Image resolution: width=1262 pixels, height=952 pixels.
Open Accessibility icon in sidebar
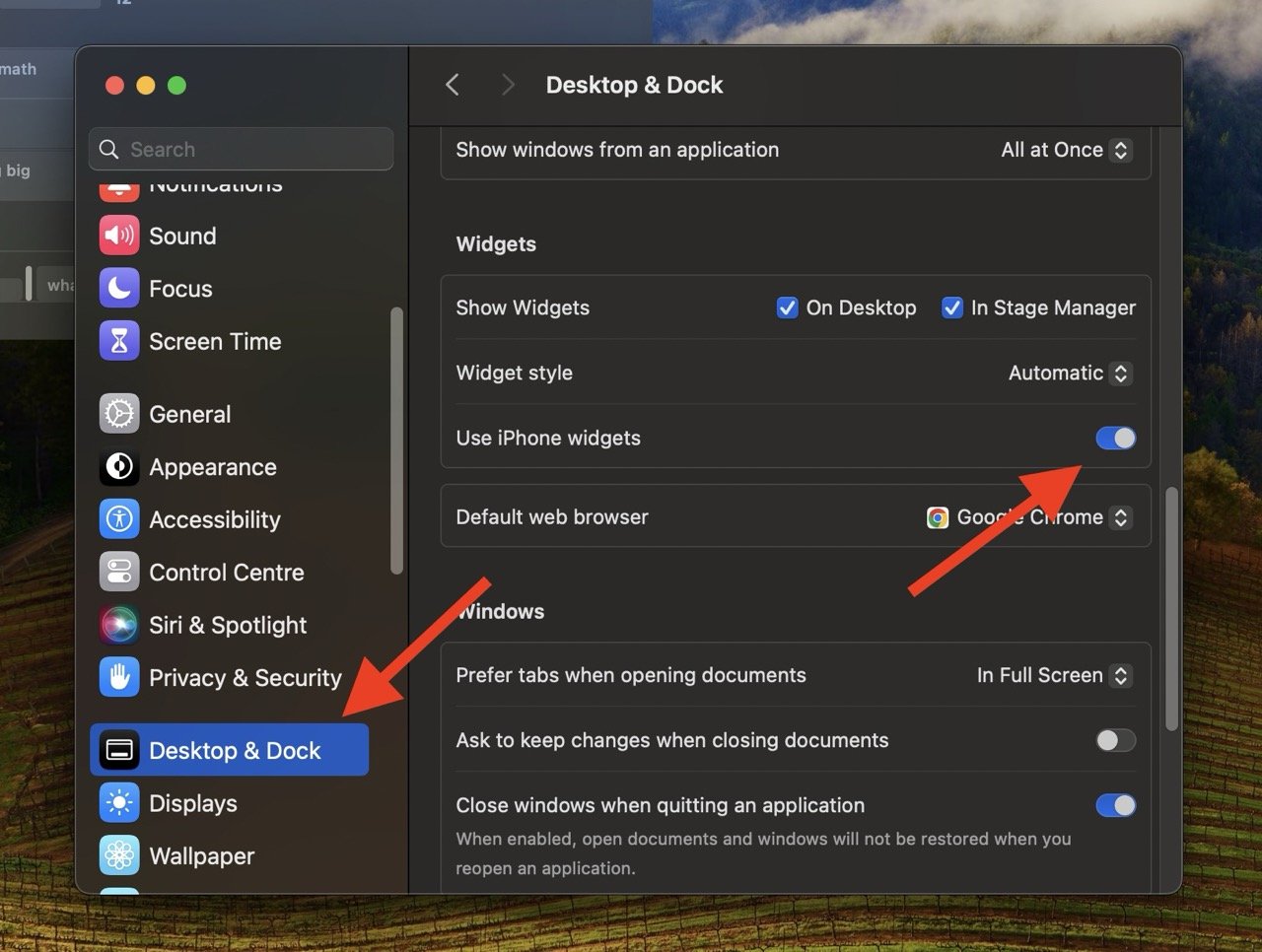pyautogui.click(x=119, y=519)
